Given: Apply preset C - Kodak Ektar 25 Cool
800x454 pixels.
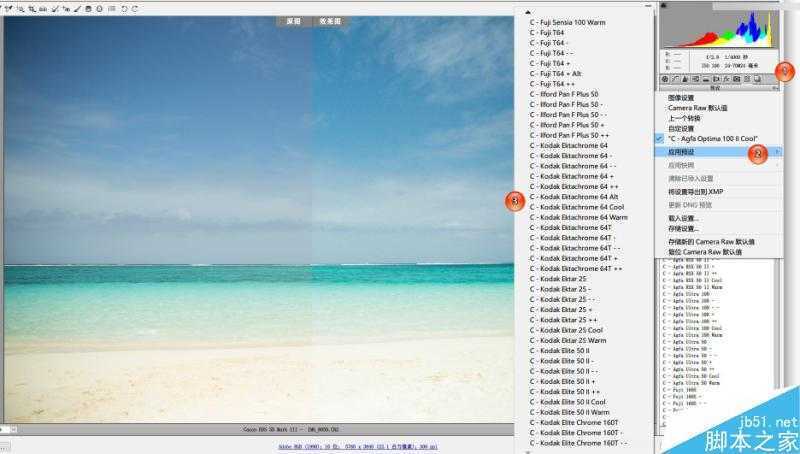Looking at the screenshot, I should click(x=566, y=330).
